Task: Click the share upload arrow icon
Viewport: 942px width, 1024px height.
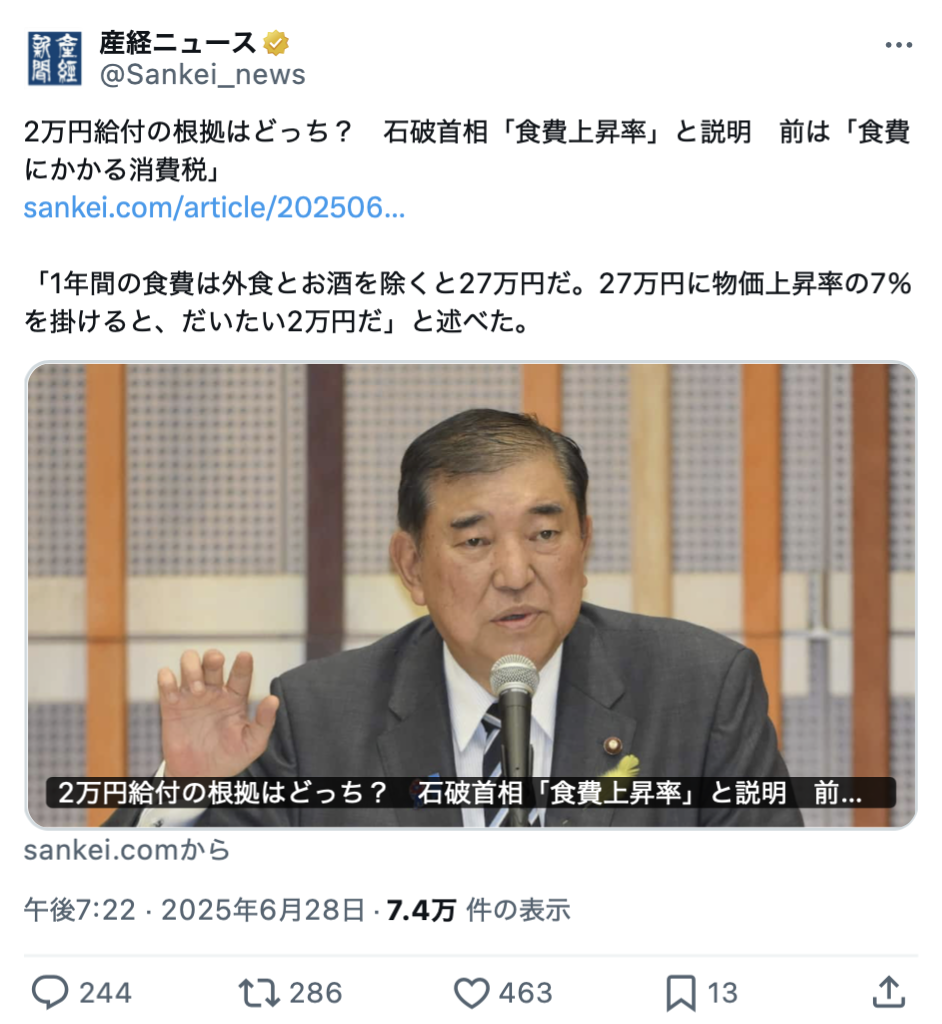Action: [889, 992]
